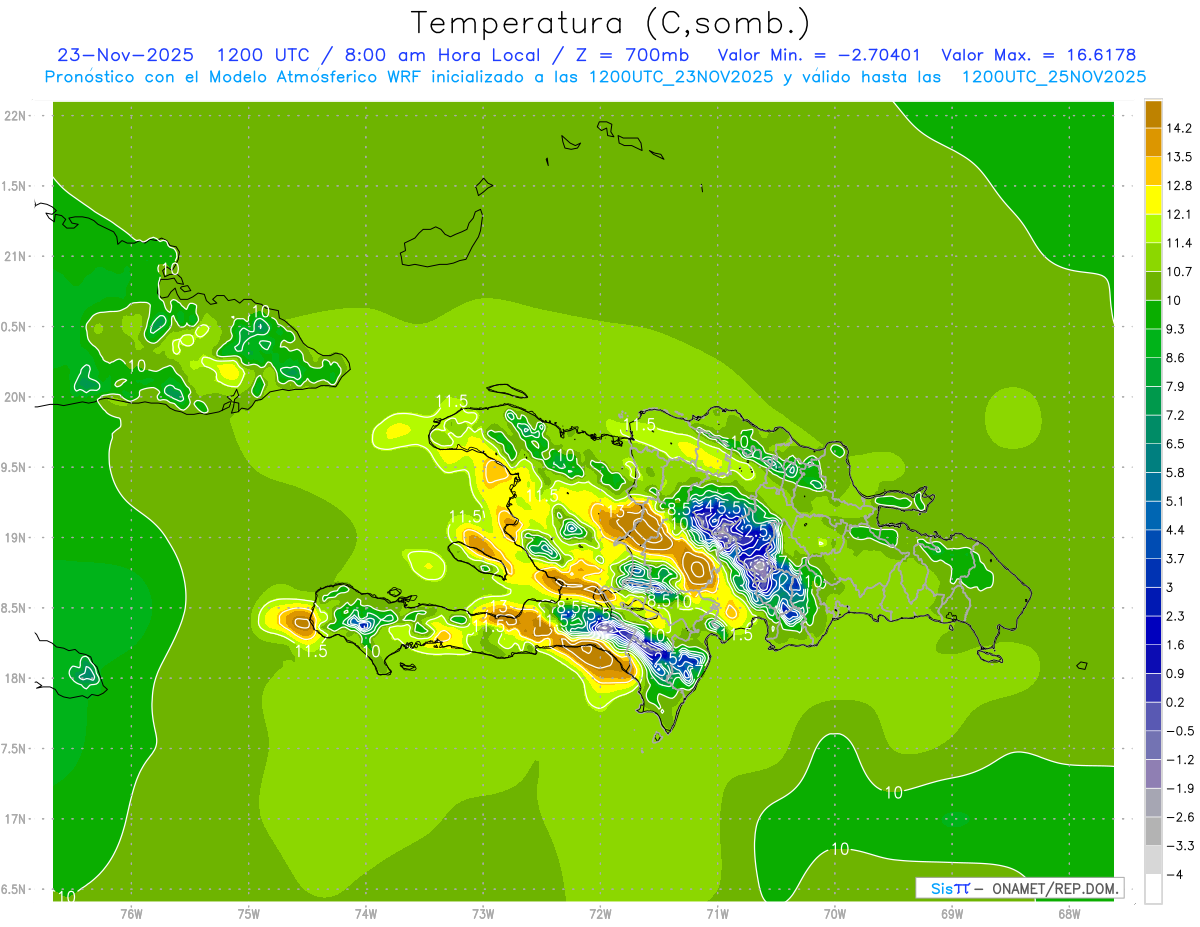Click the '10.7' color scale label

[1178, 272]
